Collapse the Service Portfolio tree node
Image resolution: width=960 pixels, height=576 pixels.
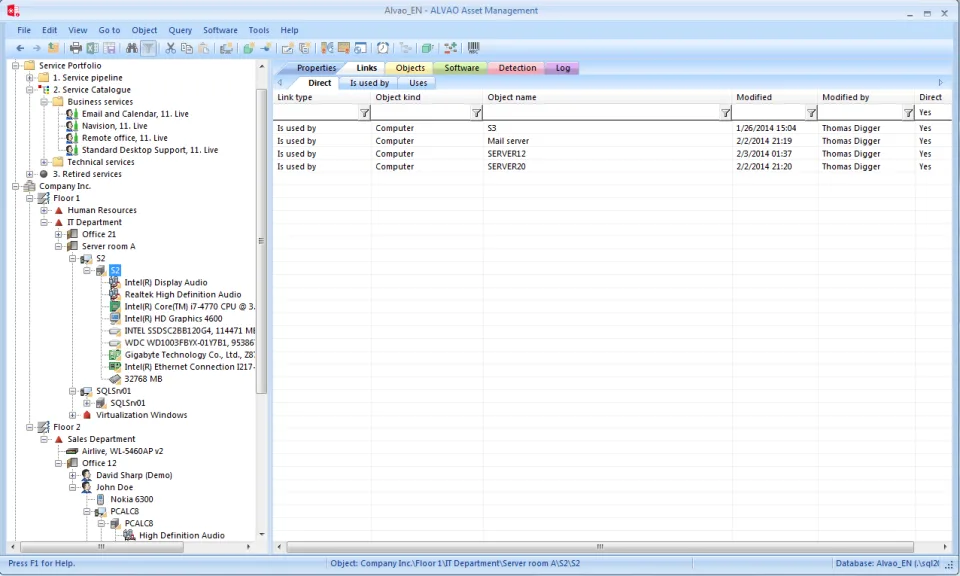point(15,65)
